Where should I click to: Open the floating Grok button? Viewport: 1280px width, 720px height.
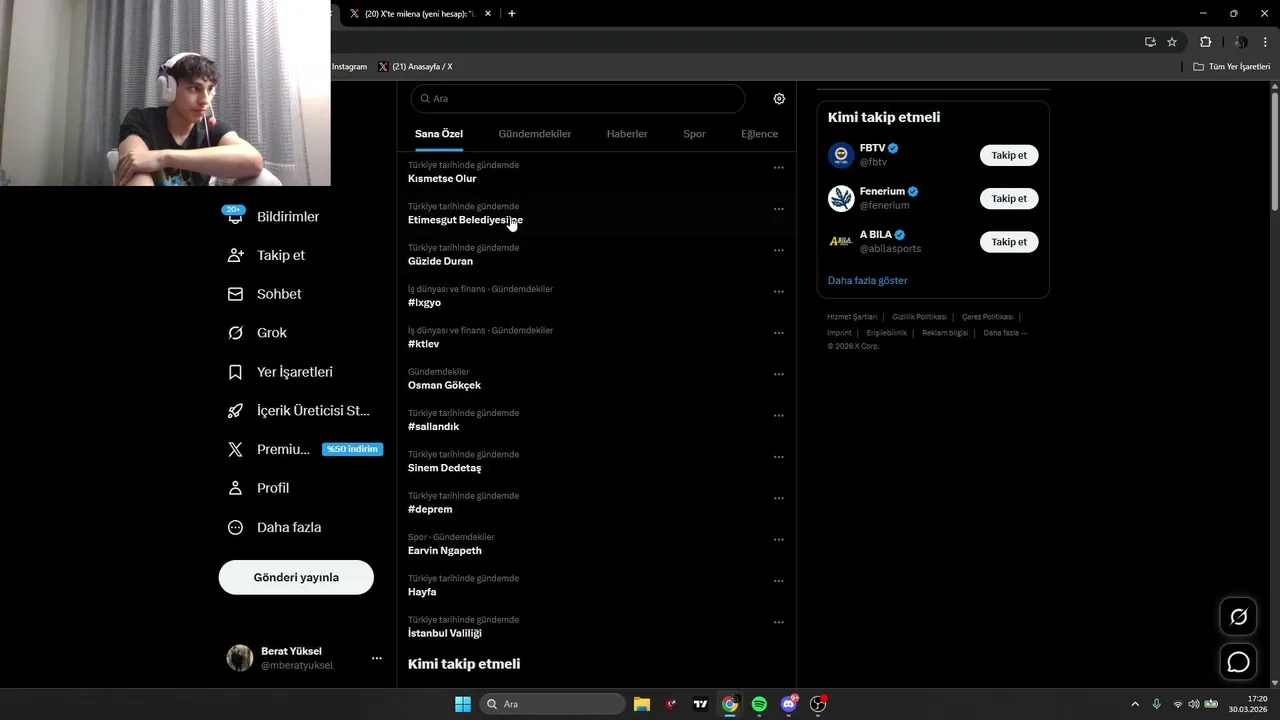click(x=1238, y=616)
